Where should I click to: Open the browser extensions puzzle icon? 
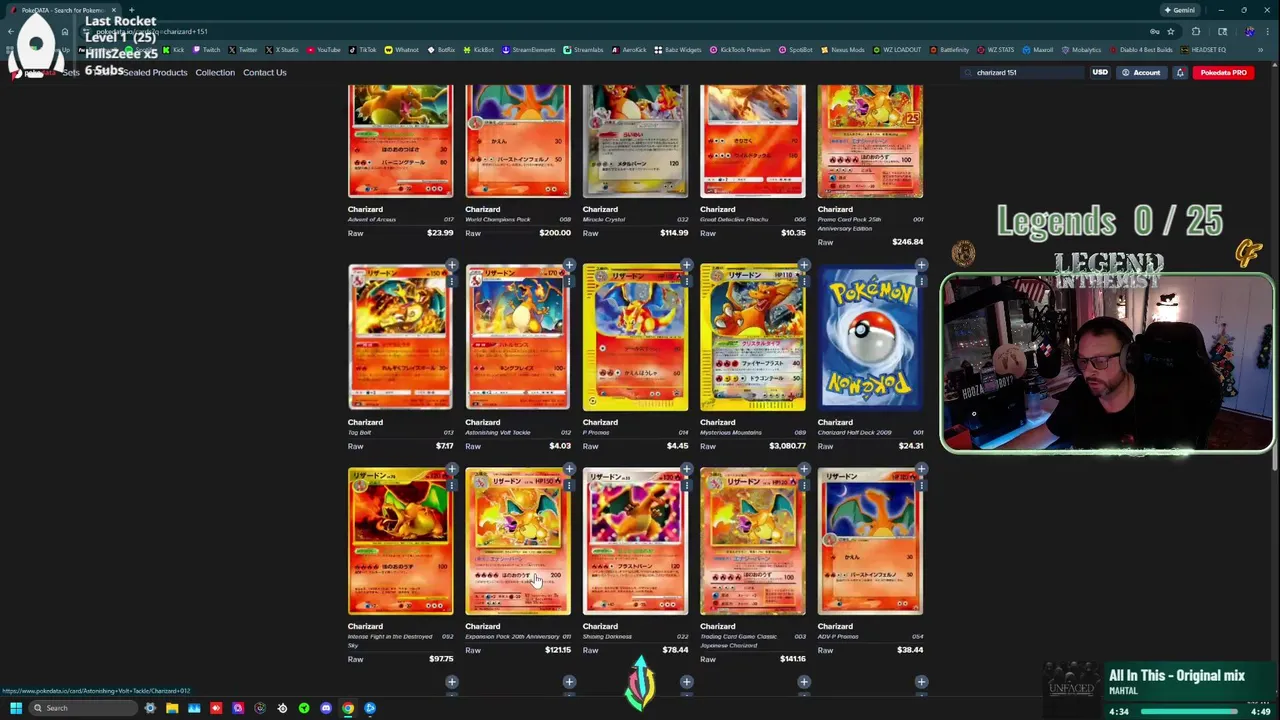click(1196, 31)
